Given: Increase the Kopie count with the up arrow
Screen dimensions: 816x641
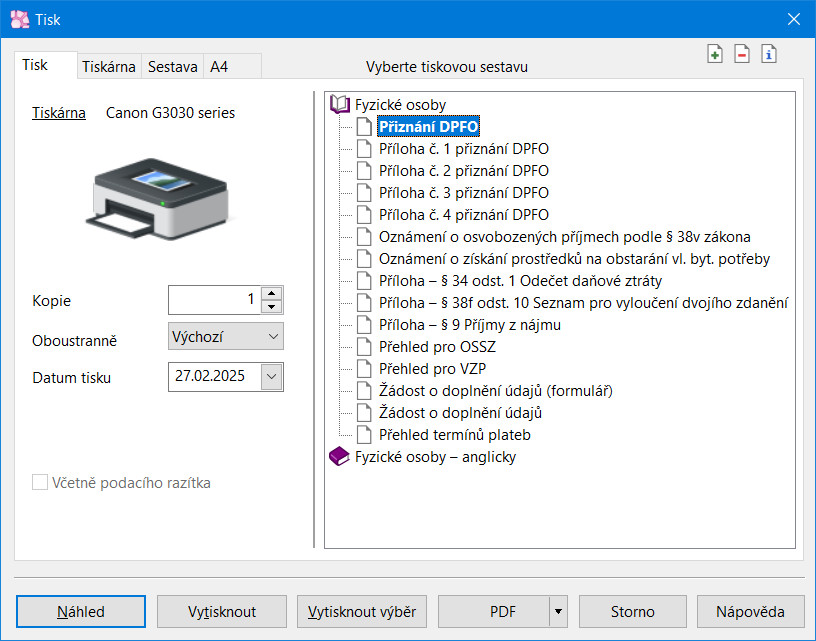Looking at the screenshot, I should tap(272, 293).
